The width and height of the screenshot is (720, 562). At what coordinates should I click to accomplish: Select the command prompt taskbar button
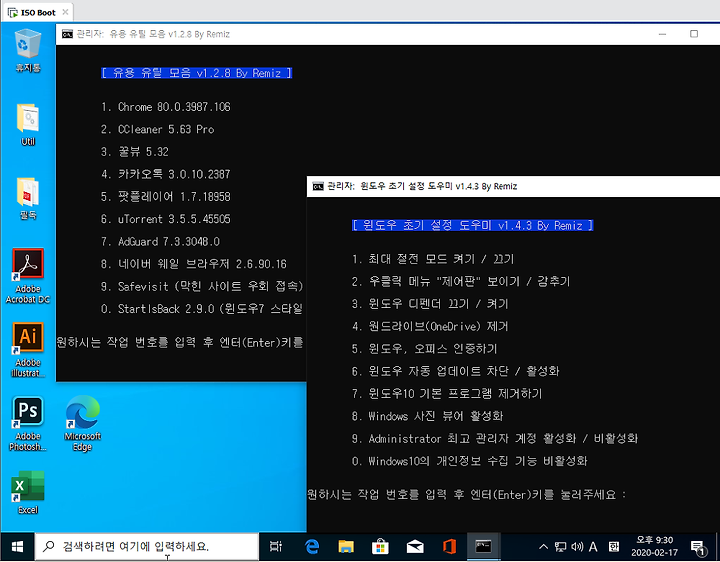[x=484, y=546]
